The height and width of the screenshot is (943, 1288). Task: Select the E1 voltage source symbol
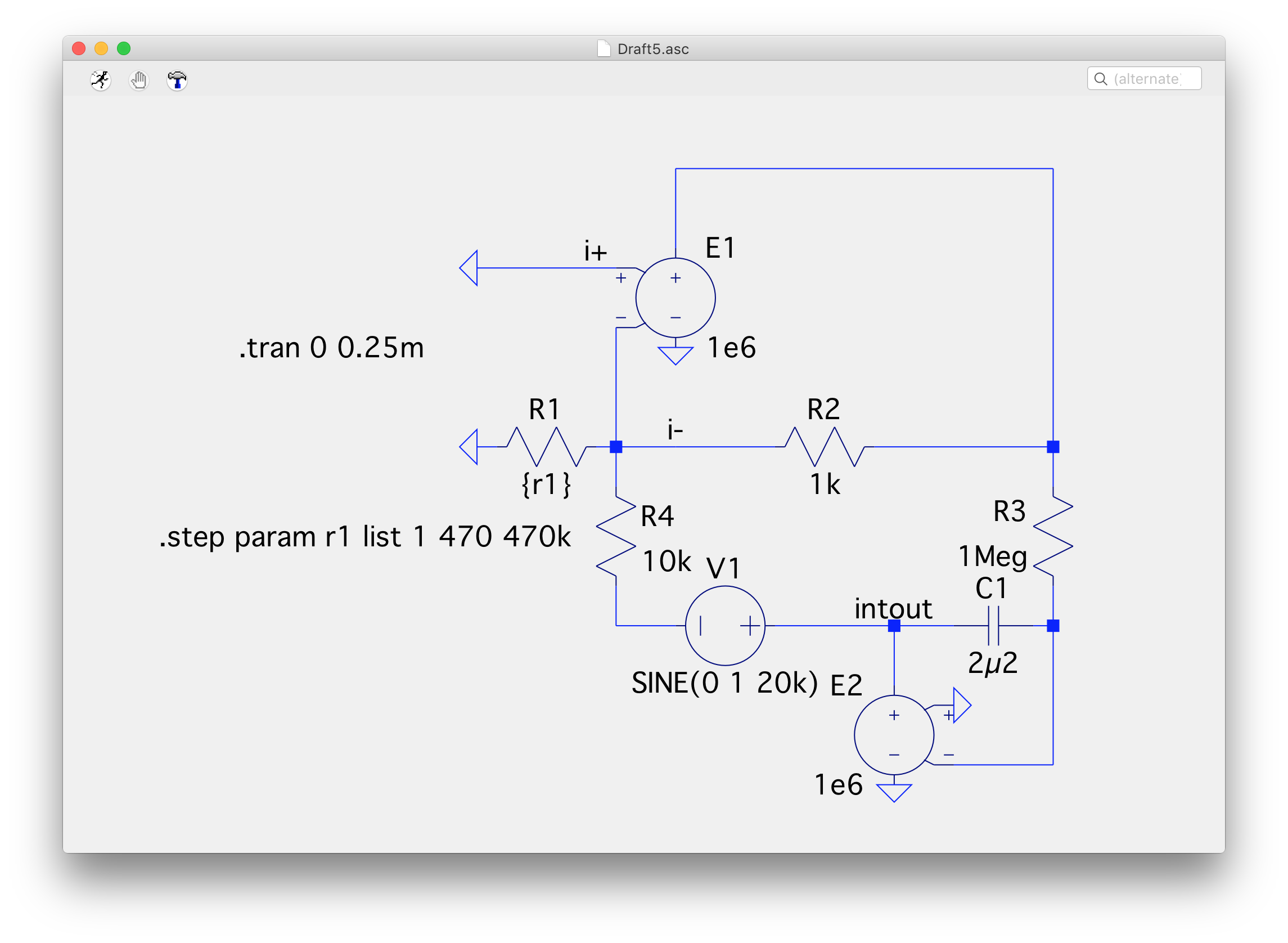pyautogui.click(x=675, y=298)
